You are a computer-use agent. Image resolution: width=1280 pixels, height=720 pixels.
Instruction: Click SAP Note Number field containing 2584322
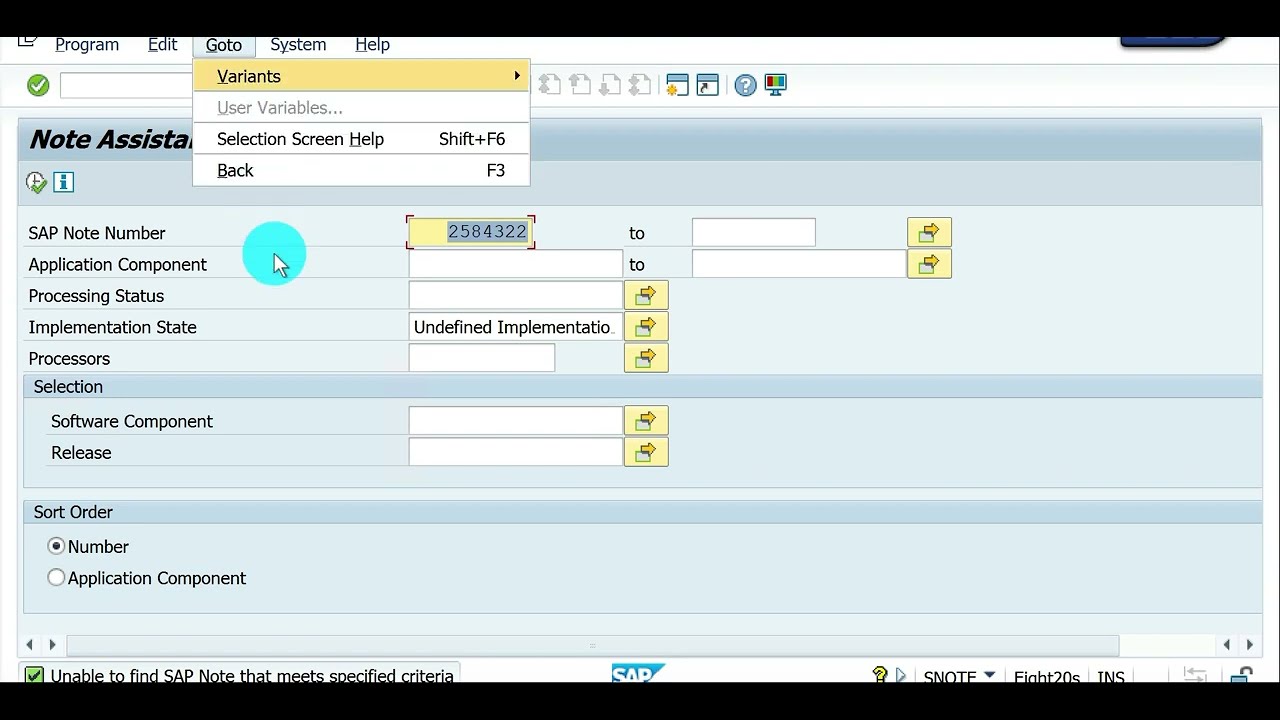click(470, 232)
